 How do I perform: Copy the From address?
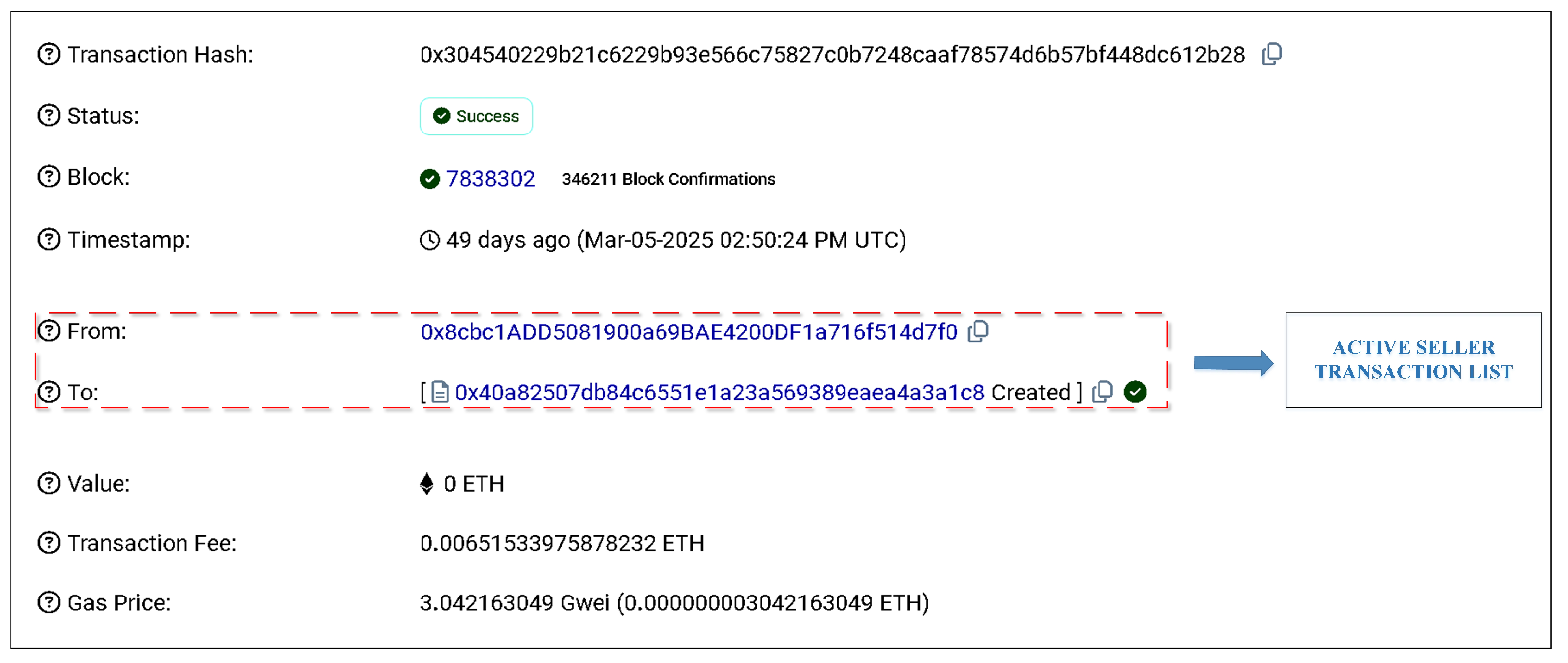(978, 331)
